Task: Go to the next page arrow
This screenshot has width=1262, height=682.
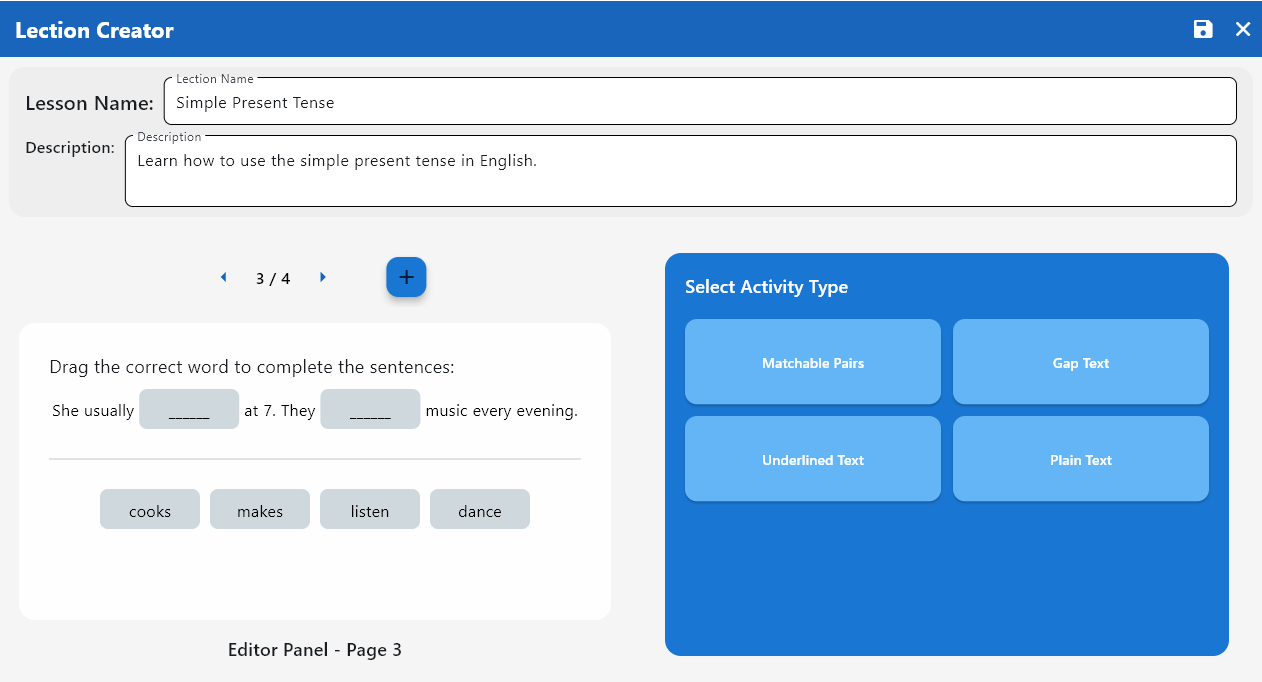Action: point(323,277)
